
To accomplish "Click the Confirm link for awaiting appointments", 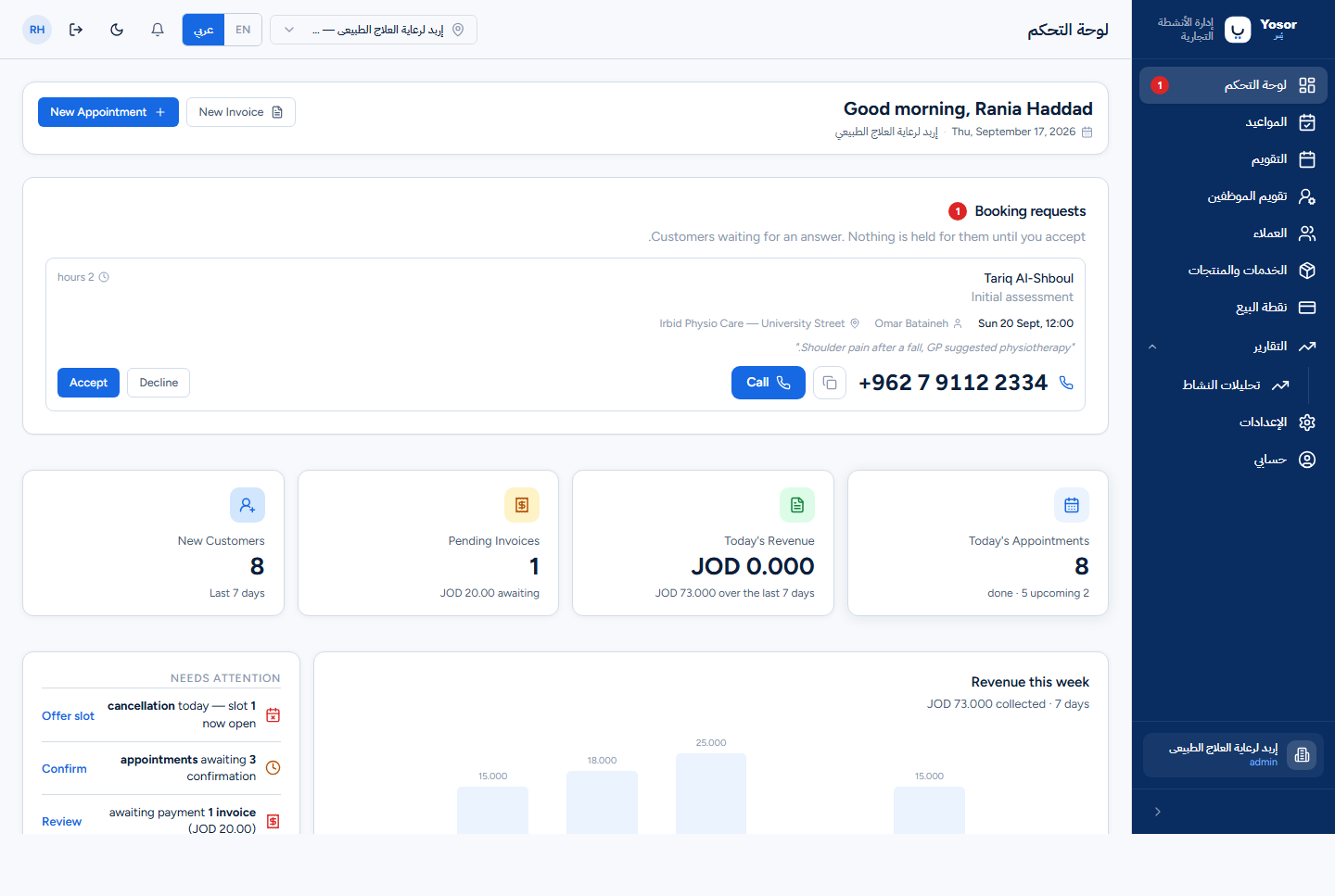I will tap(64, 769).
